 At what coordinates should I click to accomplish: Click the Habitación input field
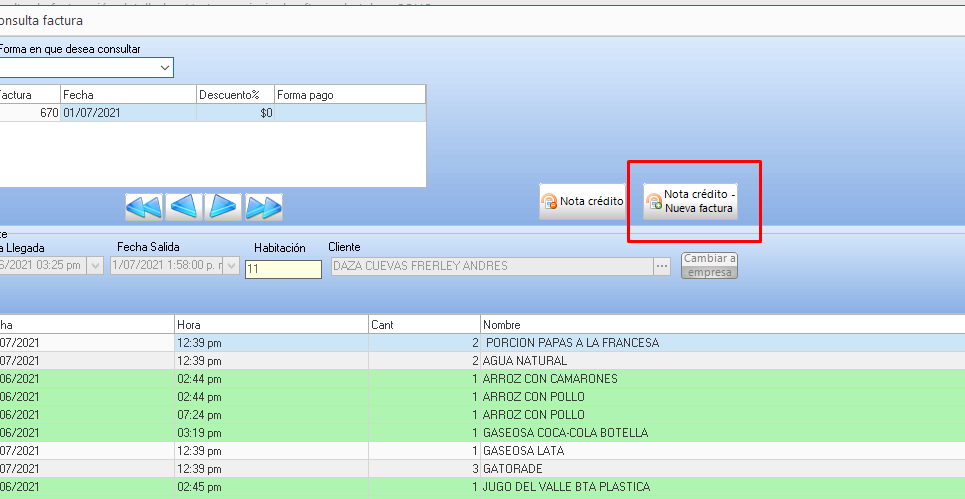[x=283, y=269]
